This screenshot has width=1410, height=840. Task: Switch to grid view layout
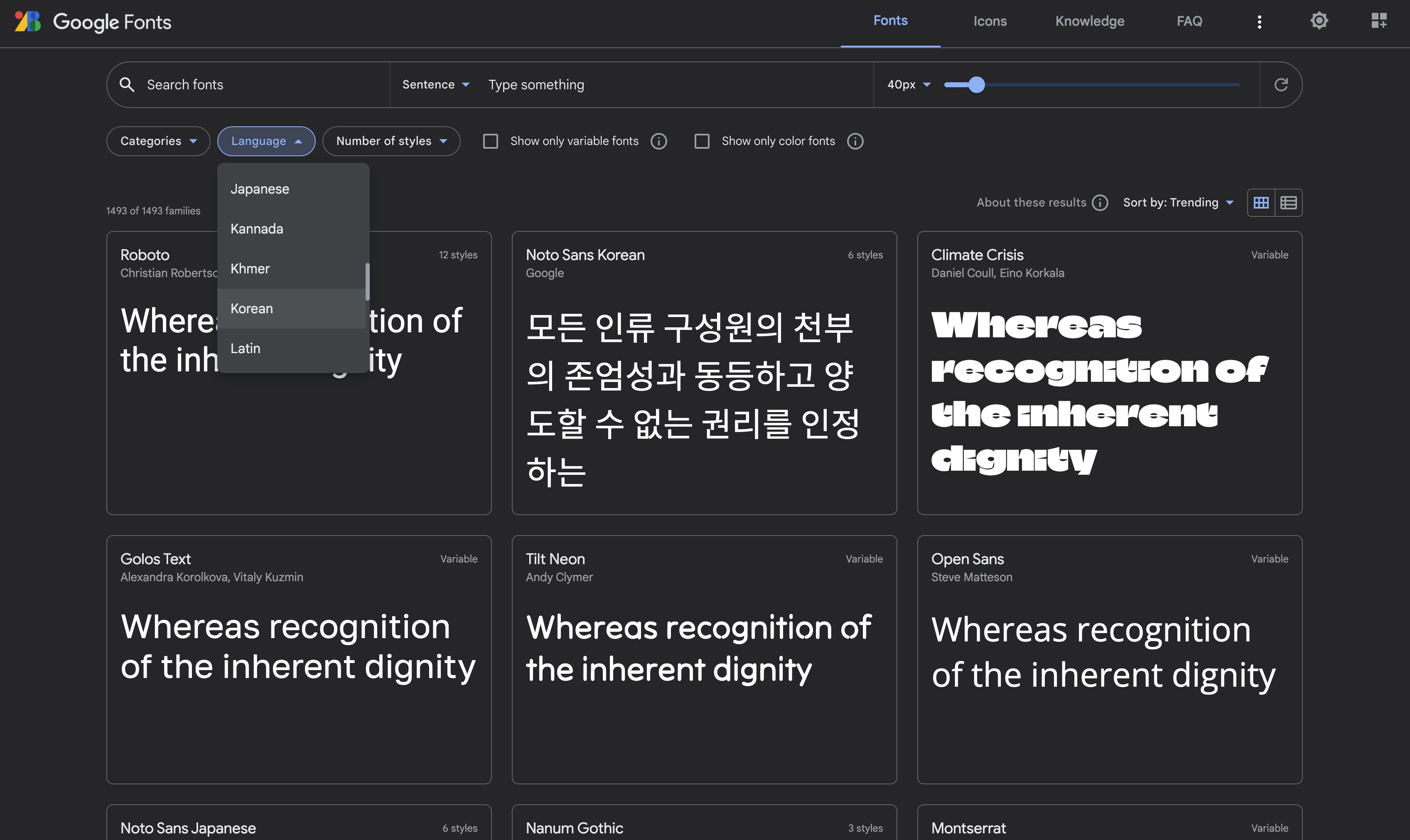pos(1260,203)
